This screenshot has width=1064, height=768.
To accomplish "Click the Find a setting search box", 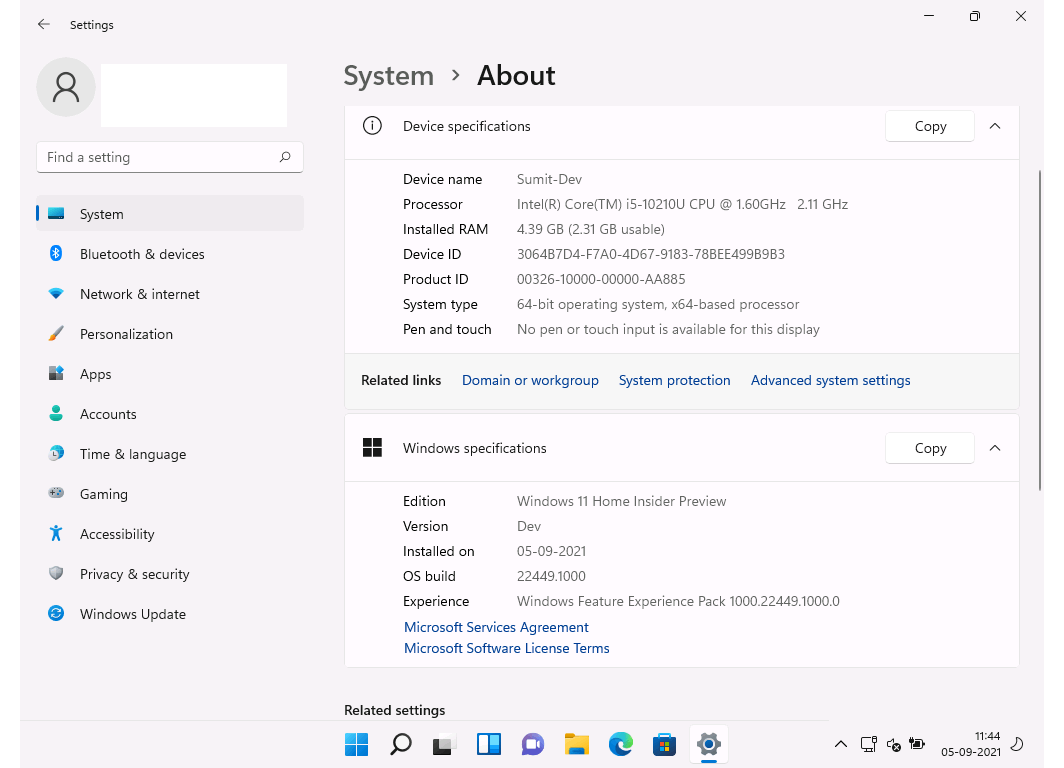I will pyautogui.click(x=169, y=157).
